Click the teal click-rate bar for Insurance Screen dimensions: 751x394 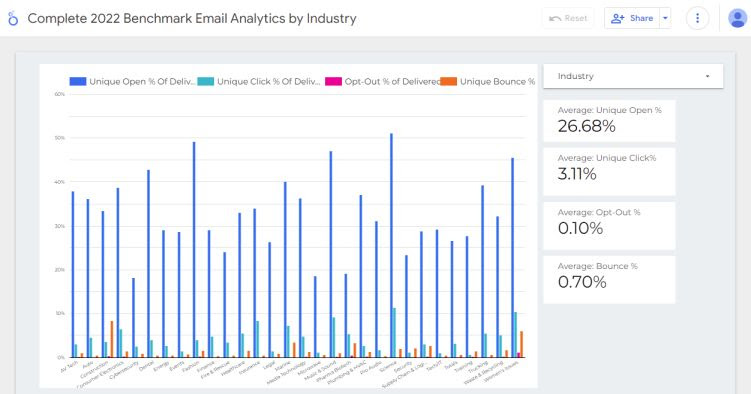tap(258, 339)
